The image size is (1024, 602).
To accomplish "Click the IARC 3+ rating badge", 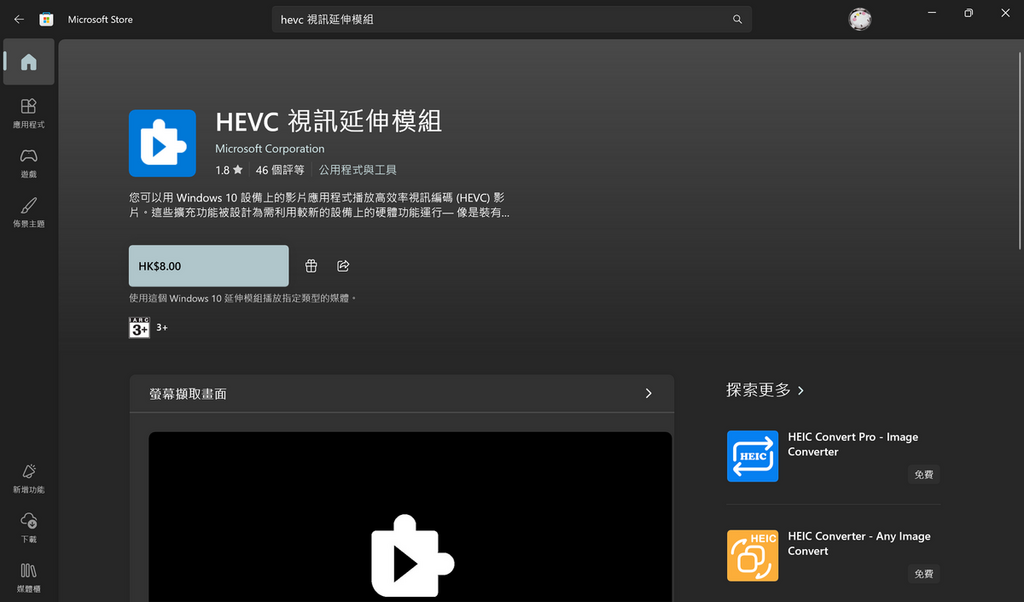I will [139, 327].
